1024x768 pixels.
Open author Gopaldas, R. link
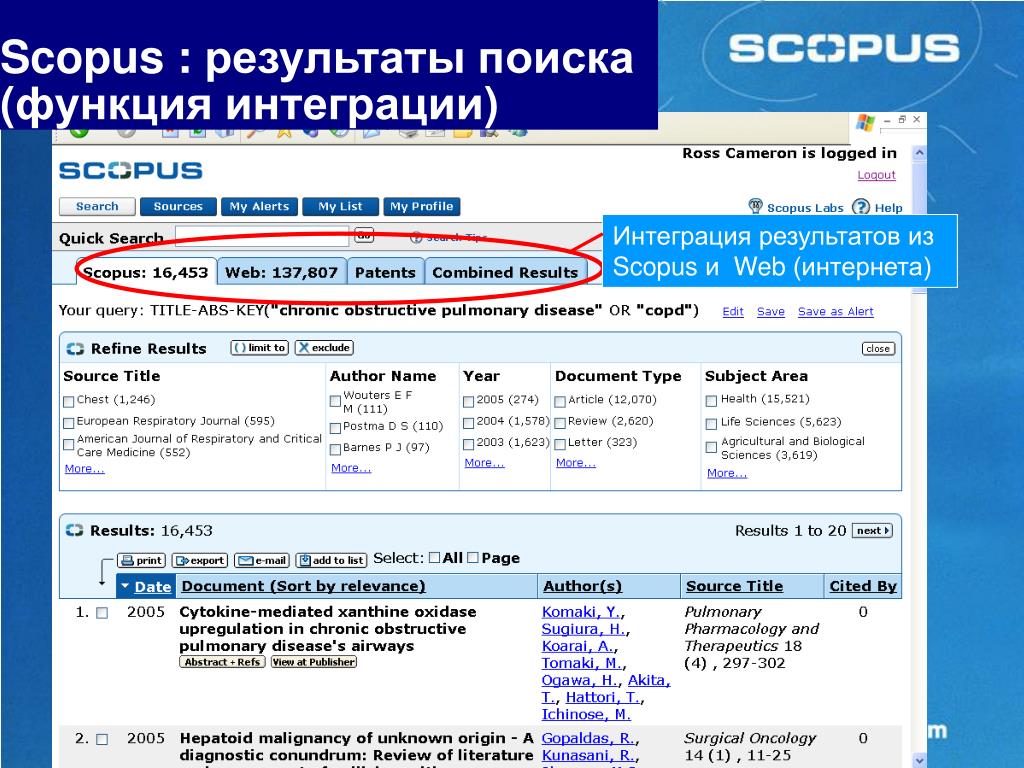(x=588, y=739)
